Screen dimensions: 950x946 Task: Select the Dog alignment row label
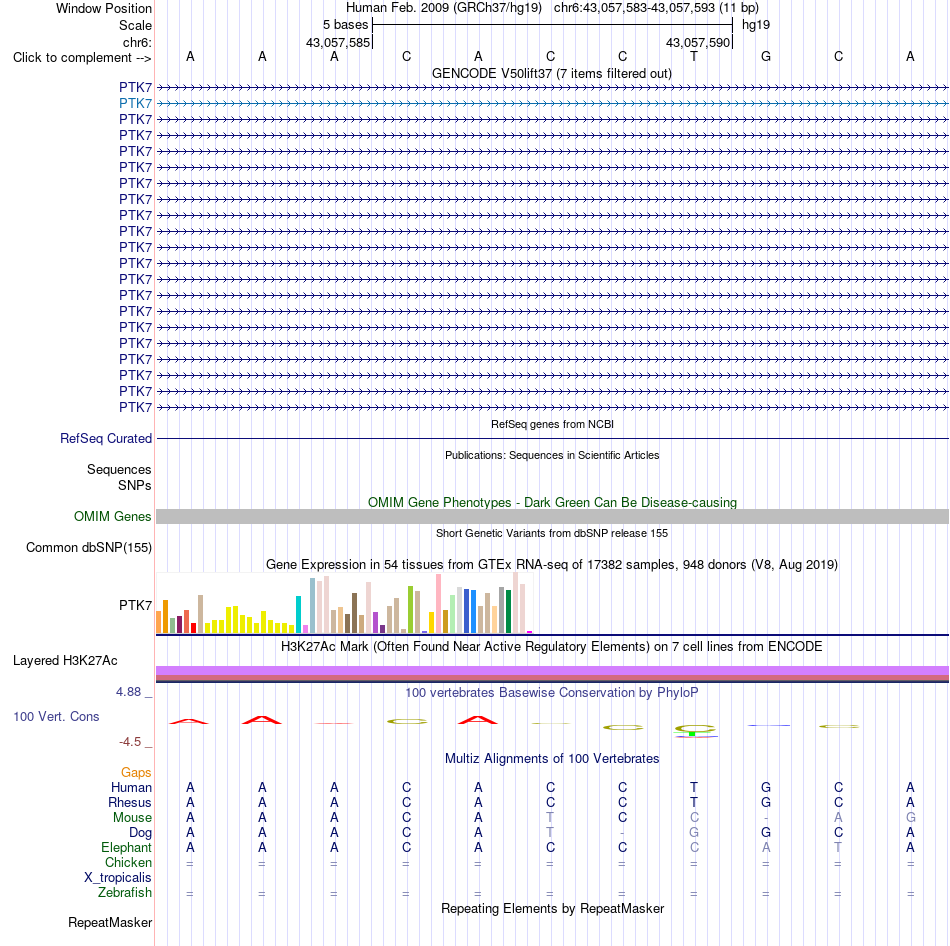click(140, 833)
